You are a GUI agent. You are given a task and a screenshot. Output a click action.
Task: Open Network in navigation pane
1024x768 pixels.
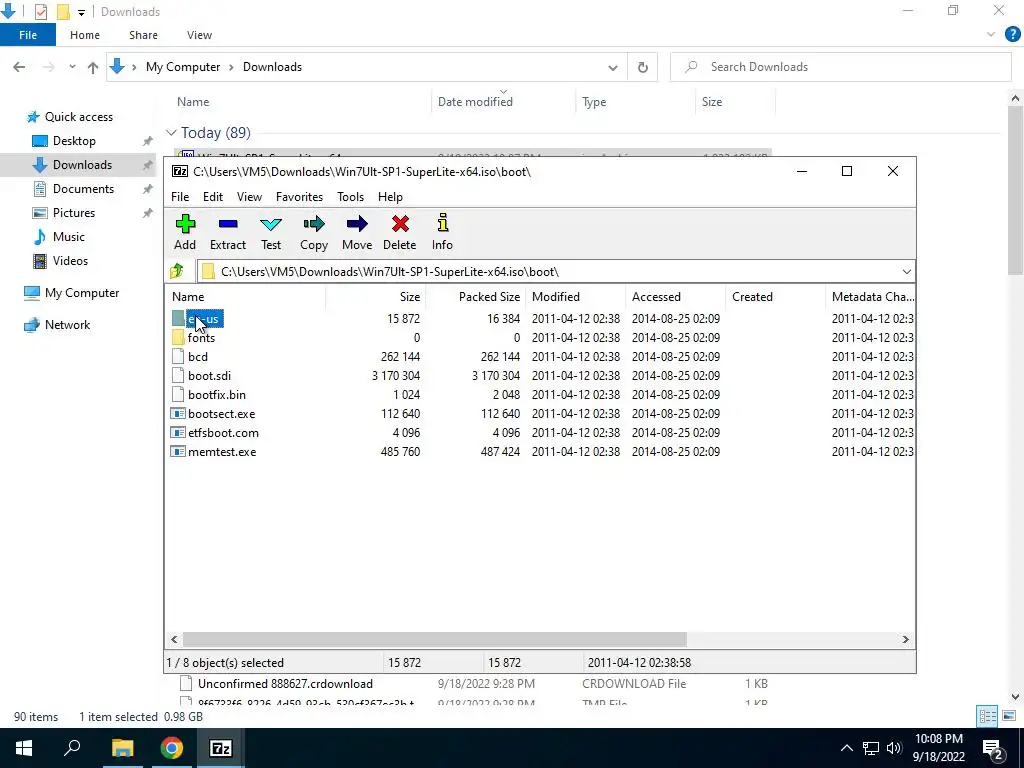click(67, 325)
